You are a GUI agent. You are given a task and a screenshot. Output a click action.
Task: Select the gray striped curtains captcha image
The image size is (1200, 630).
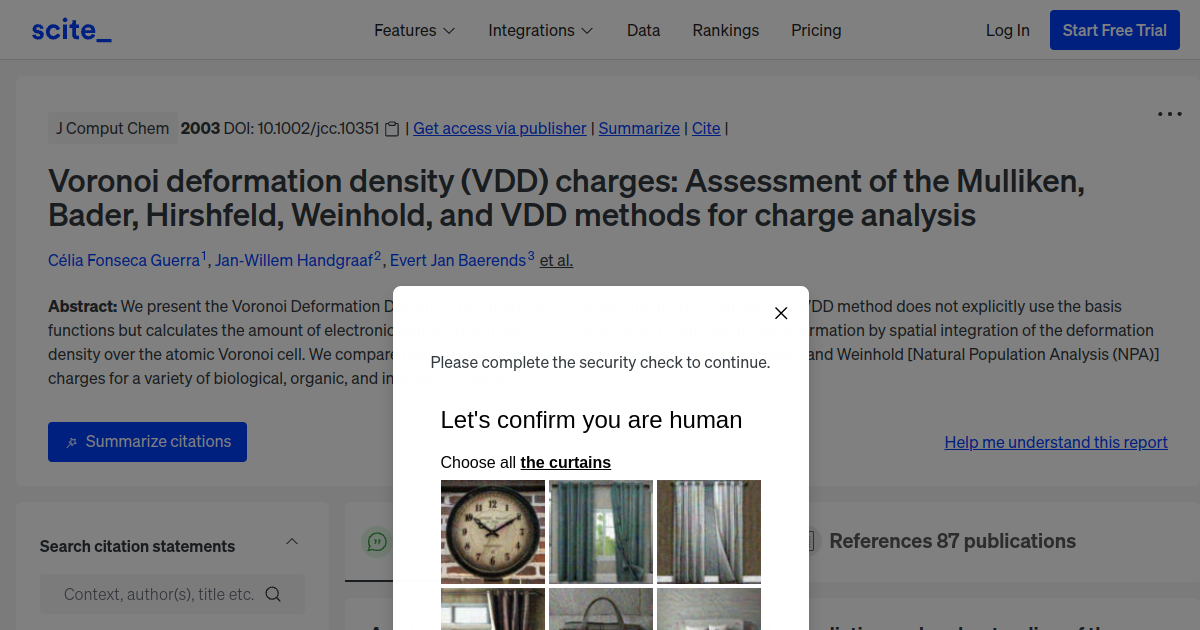tap(709, 532)
